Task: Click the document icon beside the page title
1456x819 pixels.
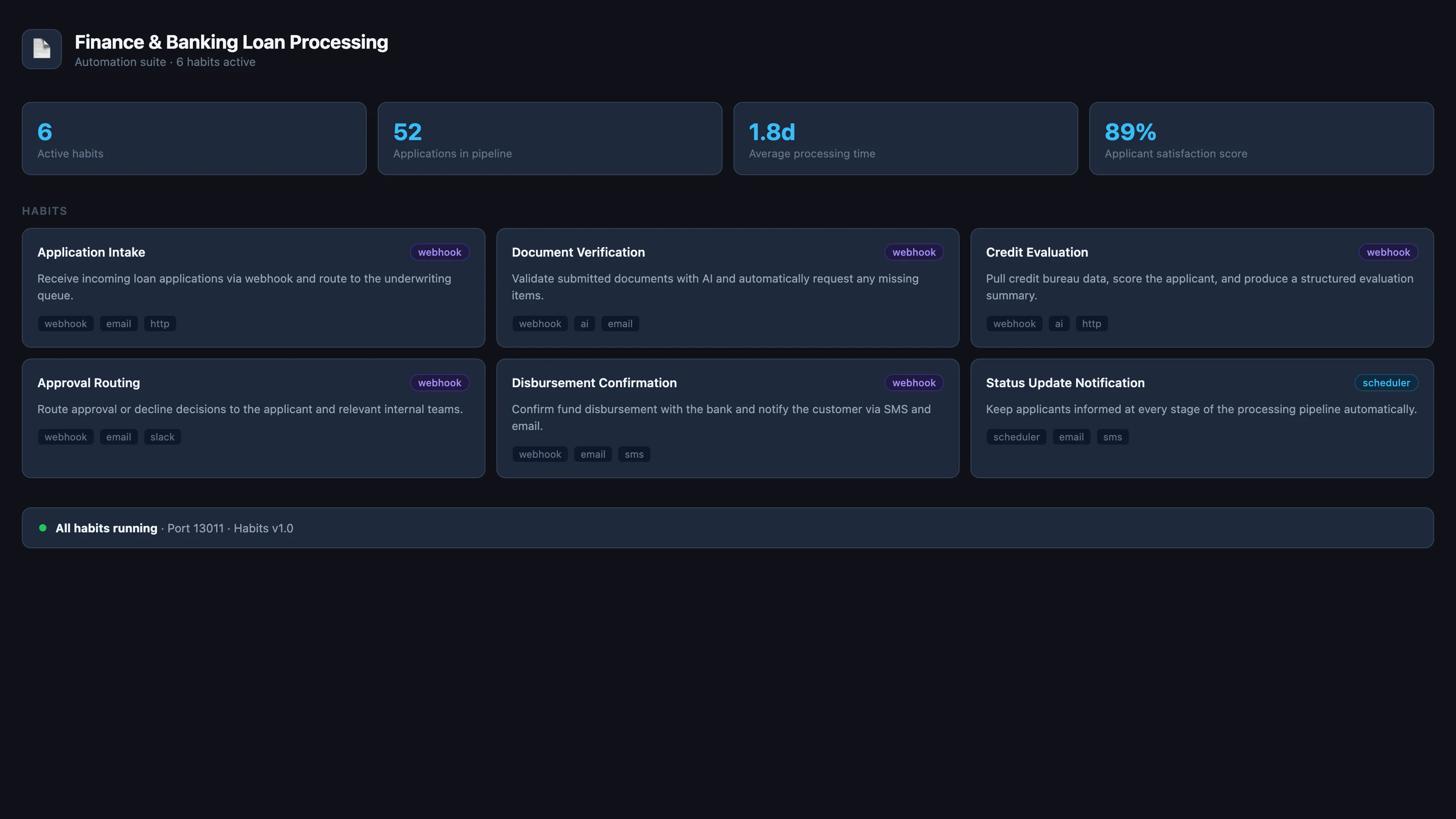Action: pyautogui.click(x=42, y=49)
